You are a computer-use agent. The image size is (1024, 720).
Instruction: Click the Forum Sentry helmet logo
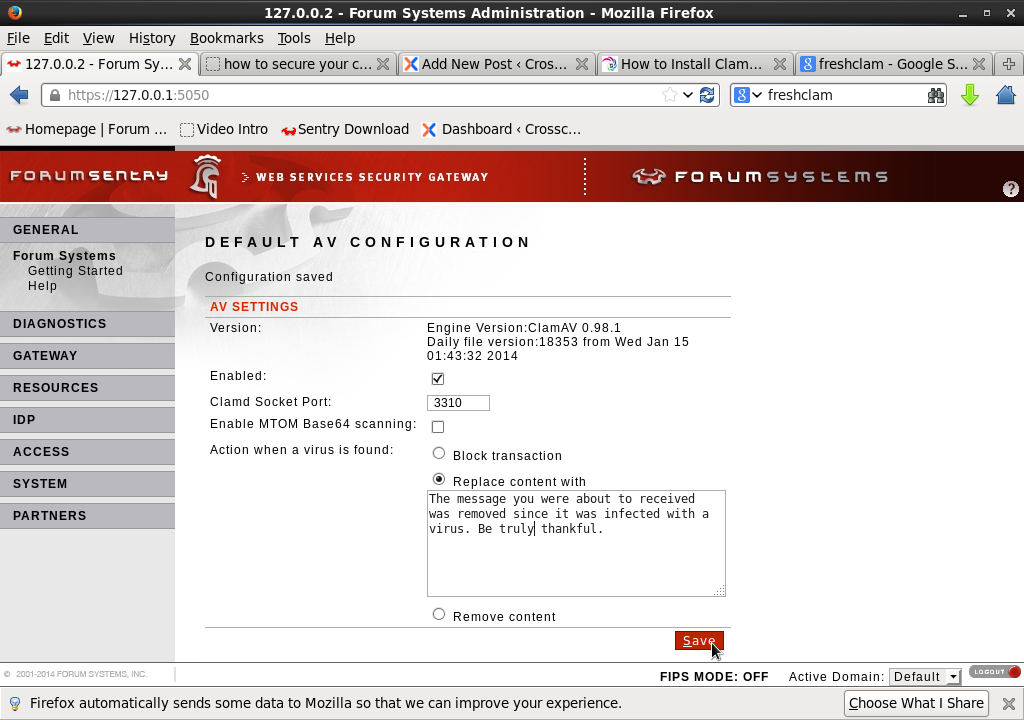pyautogui.click(x=206, y=176)
